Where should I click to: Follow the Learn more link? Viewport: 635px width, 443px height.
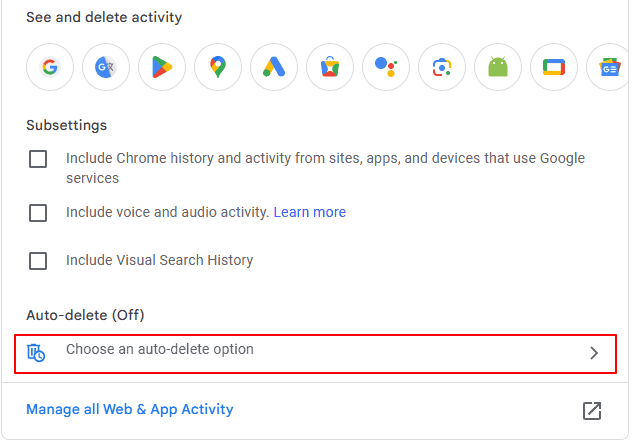point(310,212)
